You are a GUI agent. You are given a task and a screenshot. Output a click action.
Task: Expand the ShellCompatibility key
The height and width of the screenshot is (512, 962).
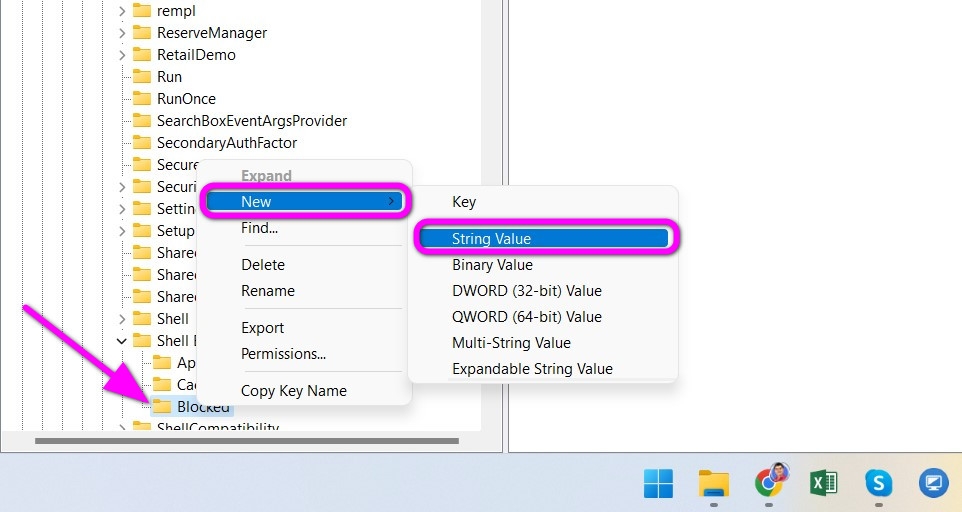click(x=121, y=427)
